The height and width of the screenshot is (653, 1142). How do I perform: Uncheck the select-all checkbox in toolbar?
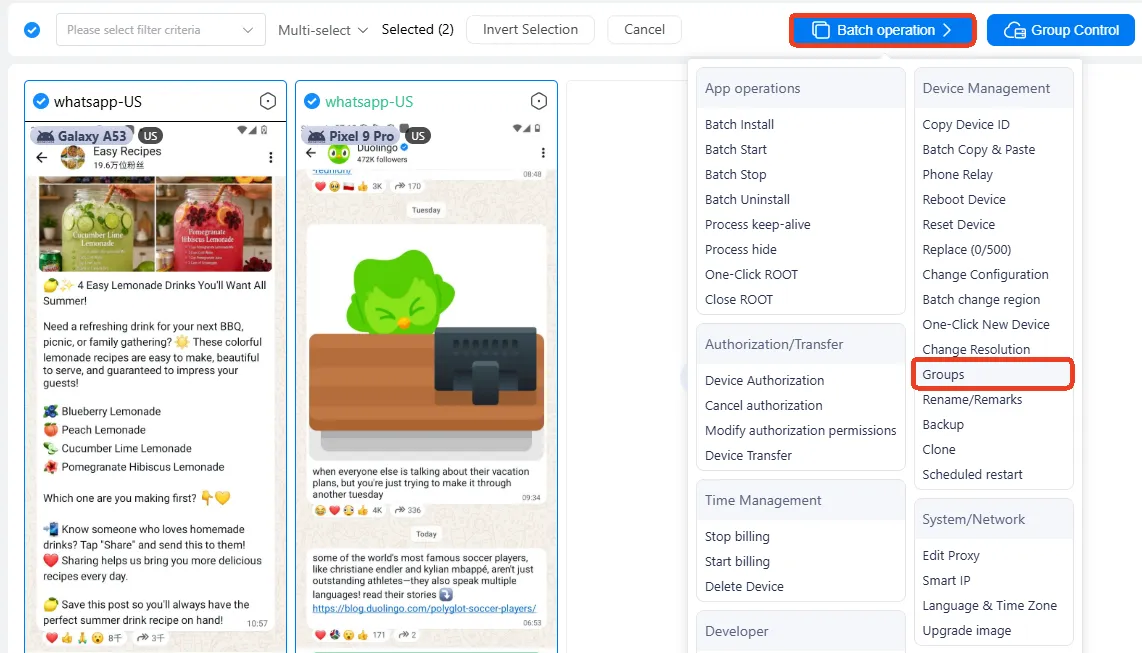point(32,30)
